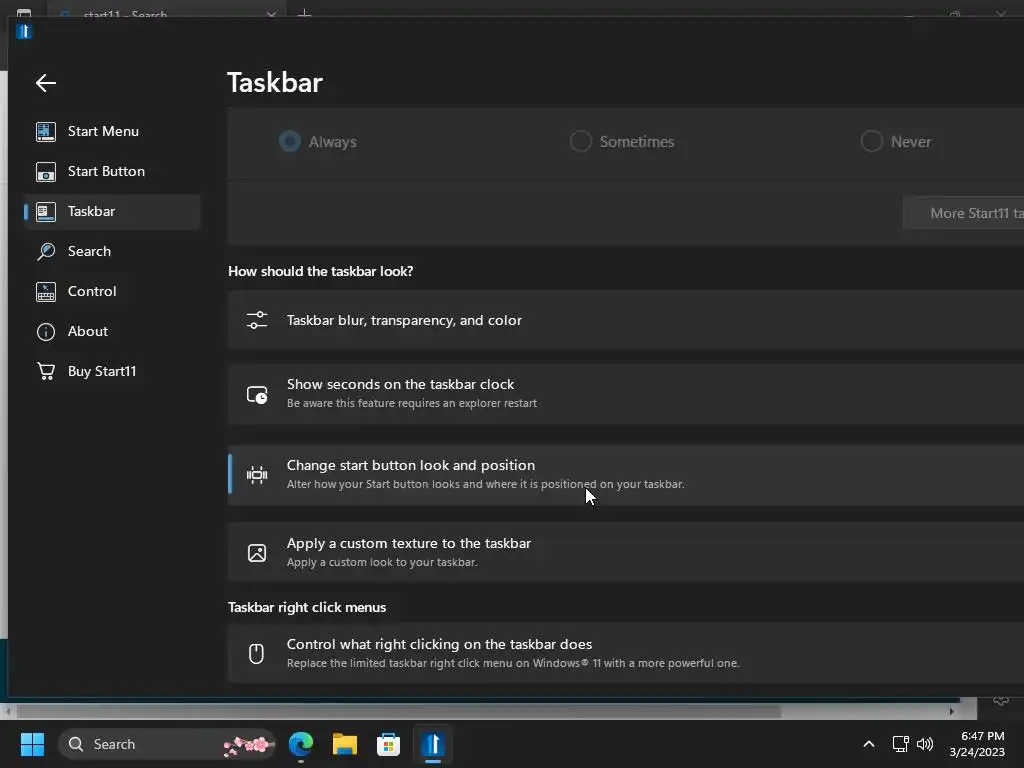Open the Buy Start11 page

tap(112, 372)
